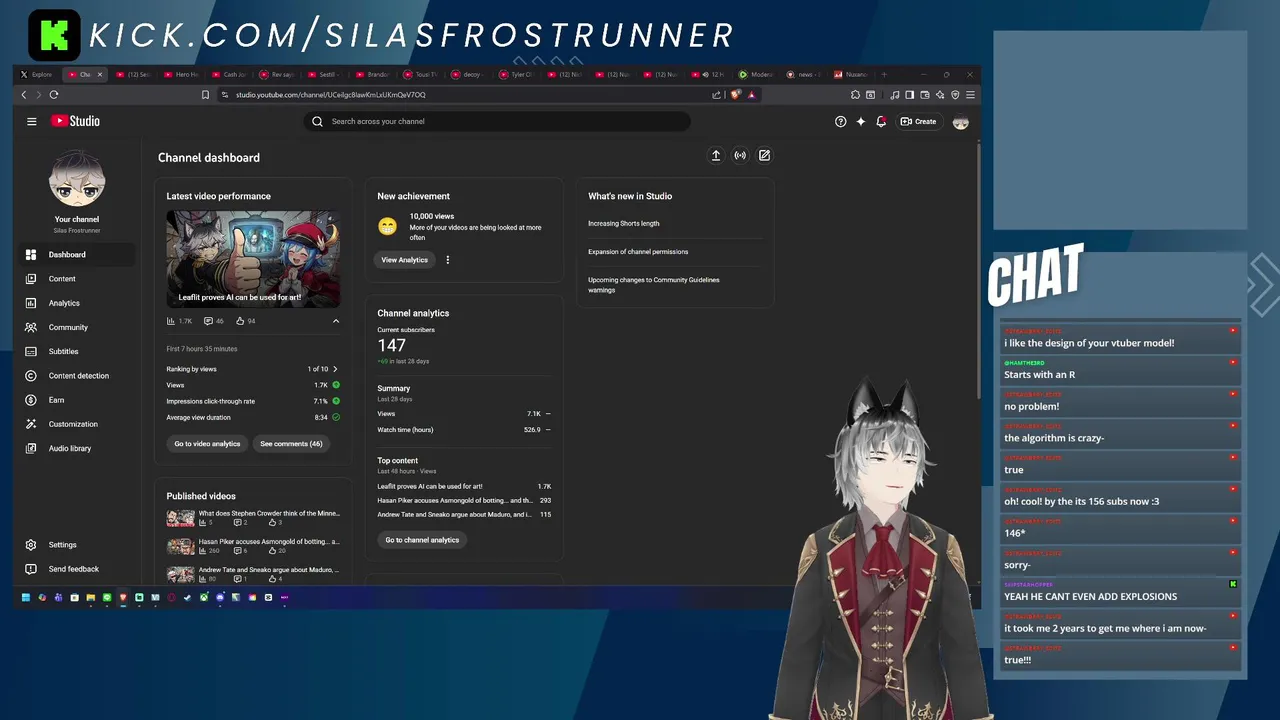
Task: Open the Andrew Tate and Sneako video
Action: (253, 574)
